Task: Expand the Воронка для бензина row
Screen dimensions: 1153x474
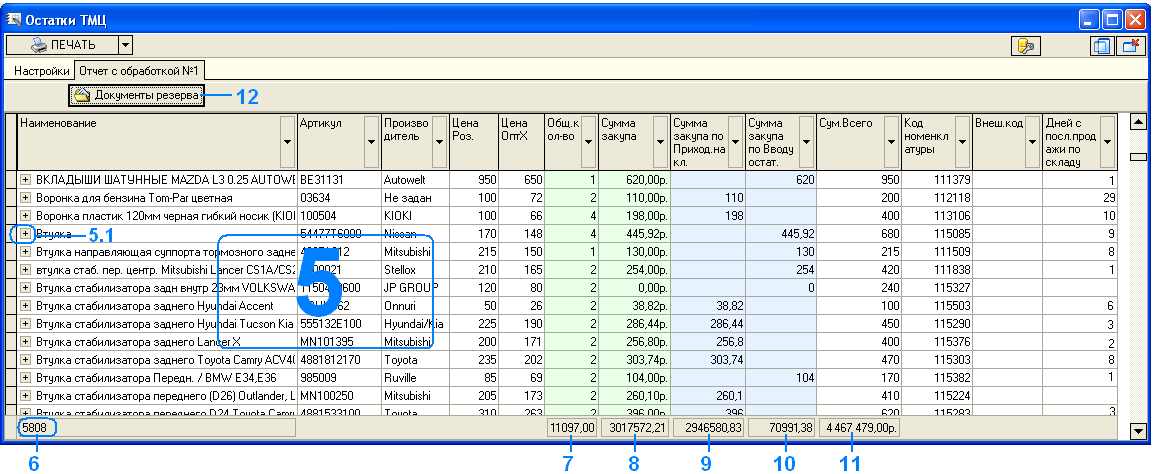Action: tap(26, 198)
